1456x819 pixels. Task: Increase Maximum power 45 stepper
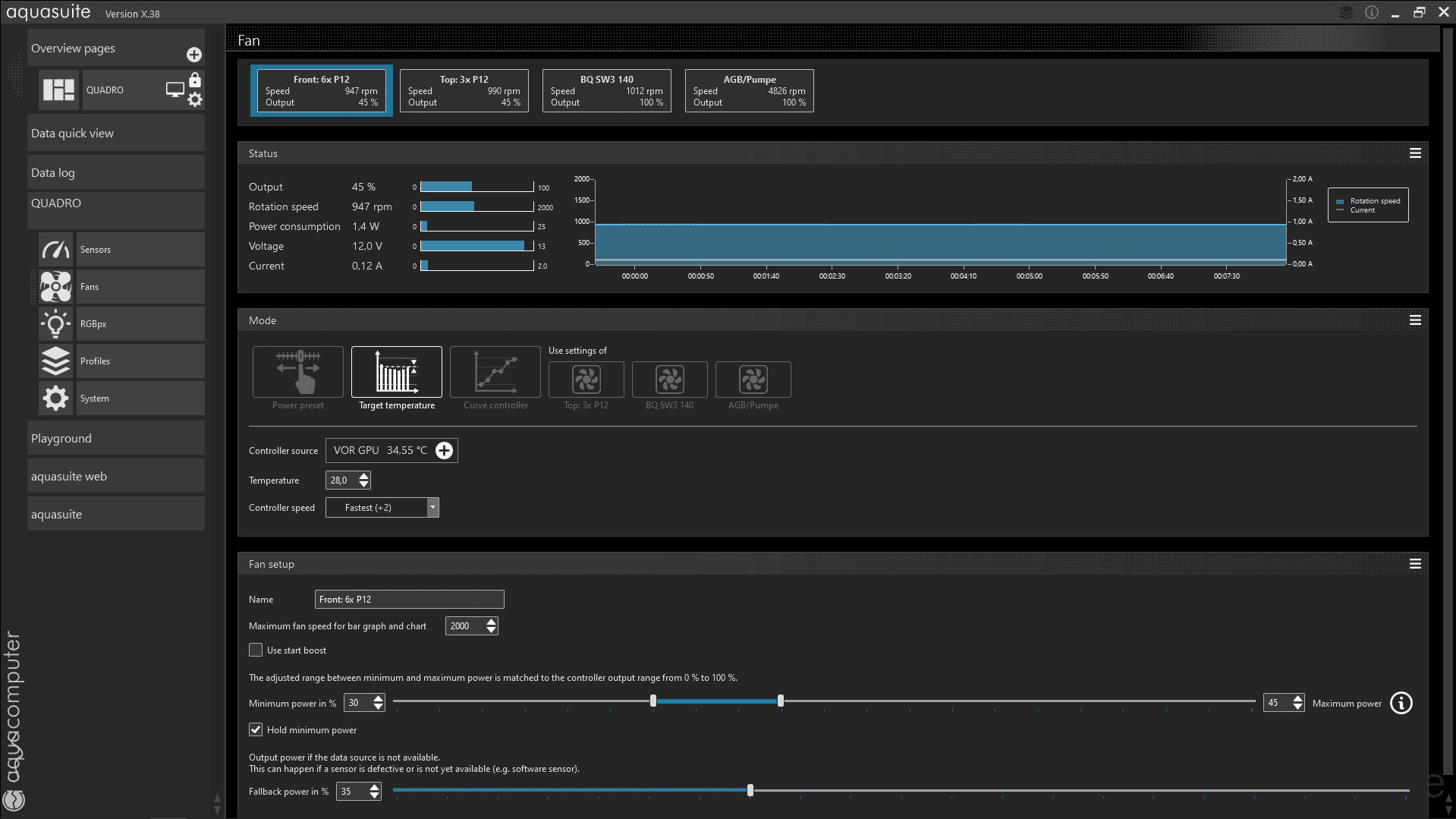[1298, 698]
